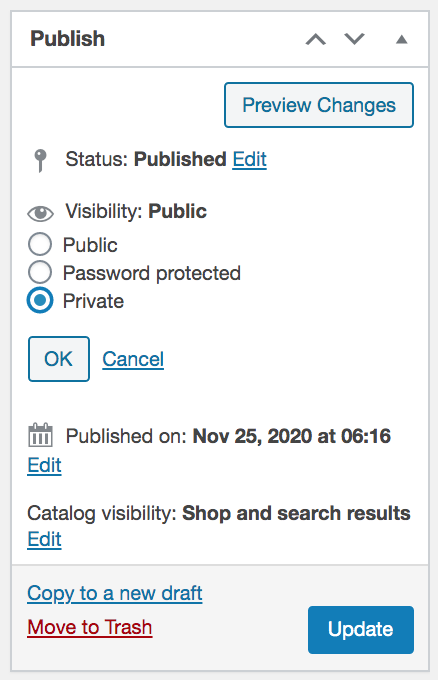Move Publish panel up with chevron
The image size is (438, 680).
coord(316,39)
